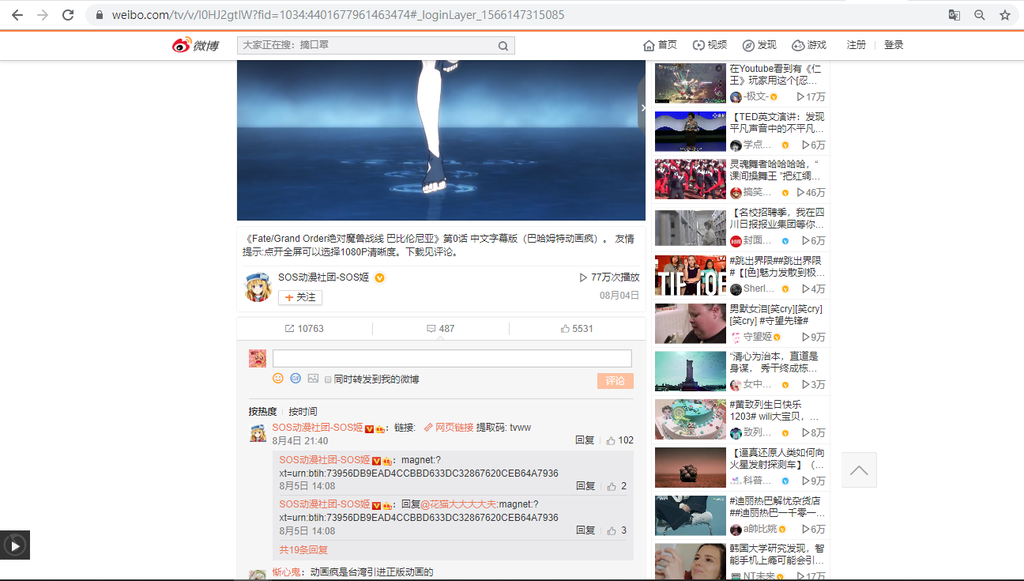Bookmark this page with star icon

point(1005,15)
